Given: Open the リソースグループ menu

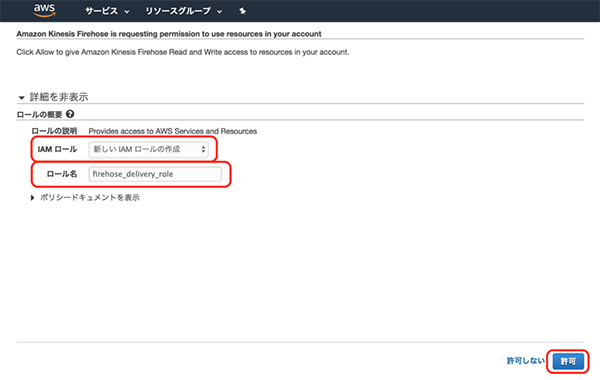Looking at the screenshot, I should [184, 11].
